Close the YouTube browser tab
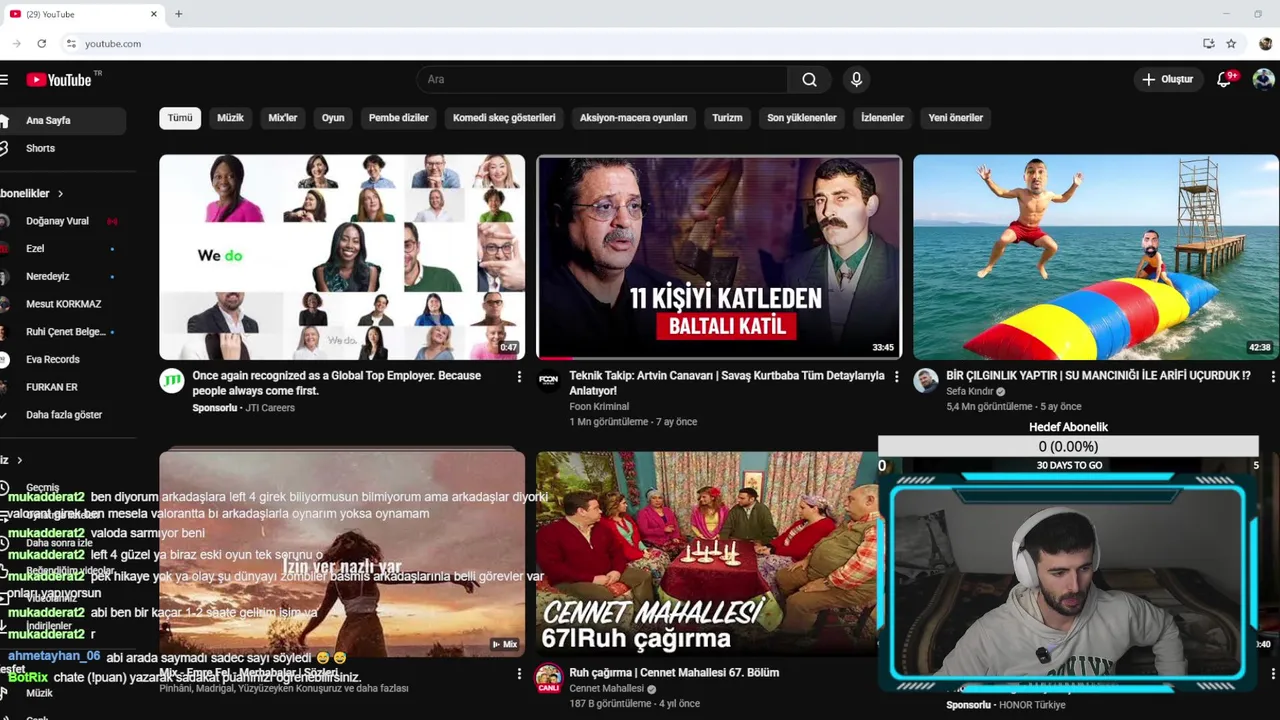Viewport: 1280px width, 720px height. click(x=154, y=14)
